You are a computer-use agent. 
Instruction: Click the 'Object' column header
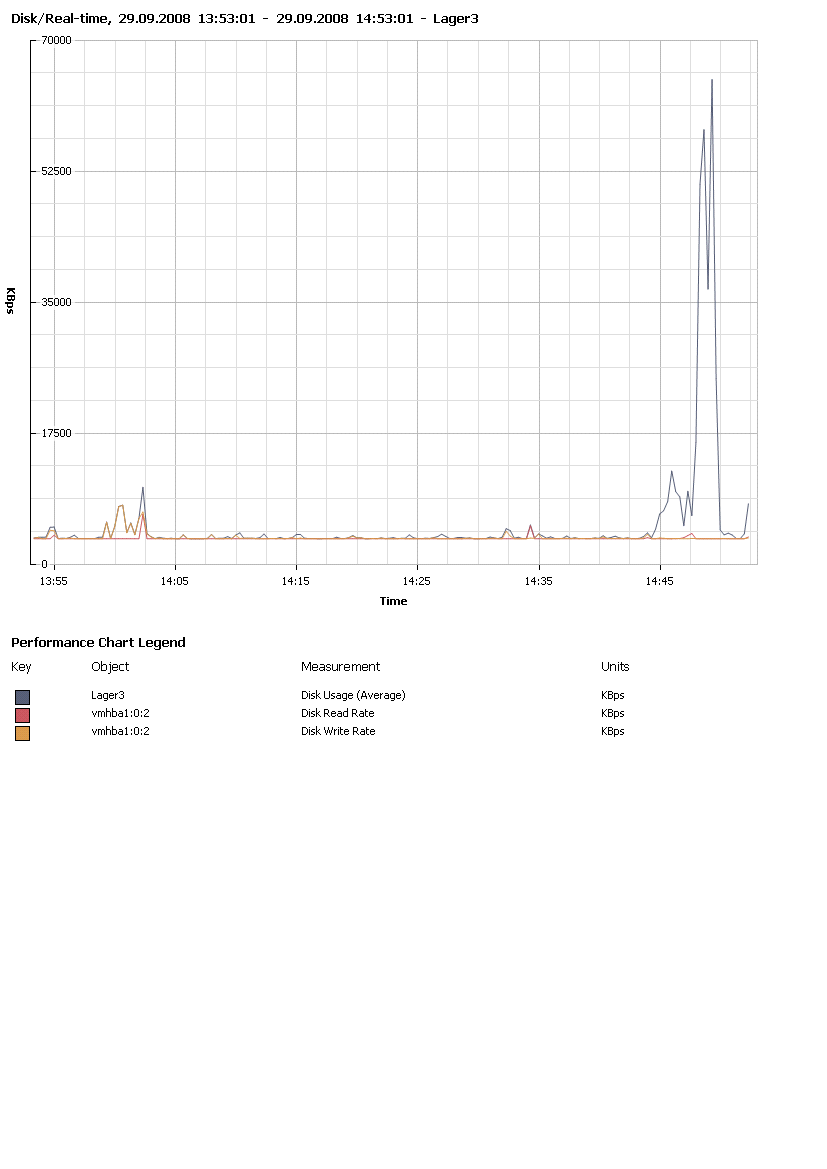110,667
